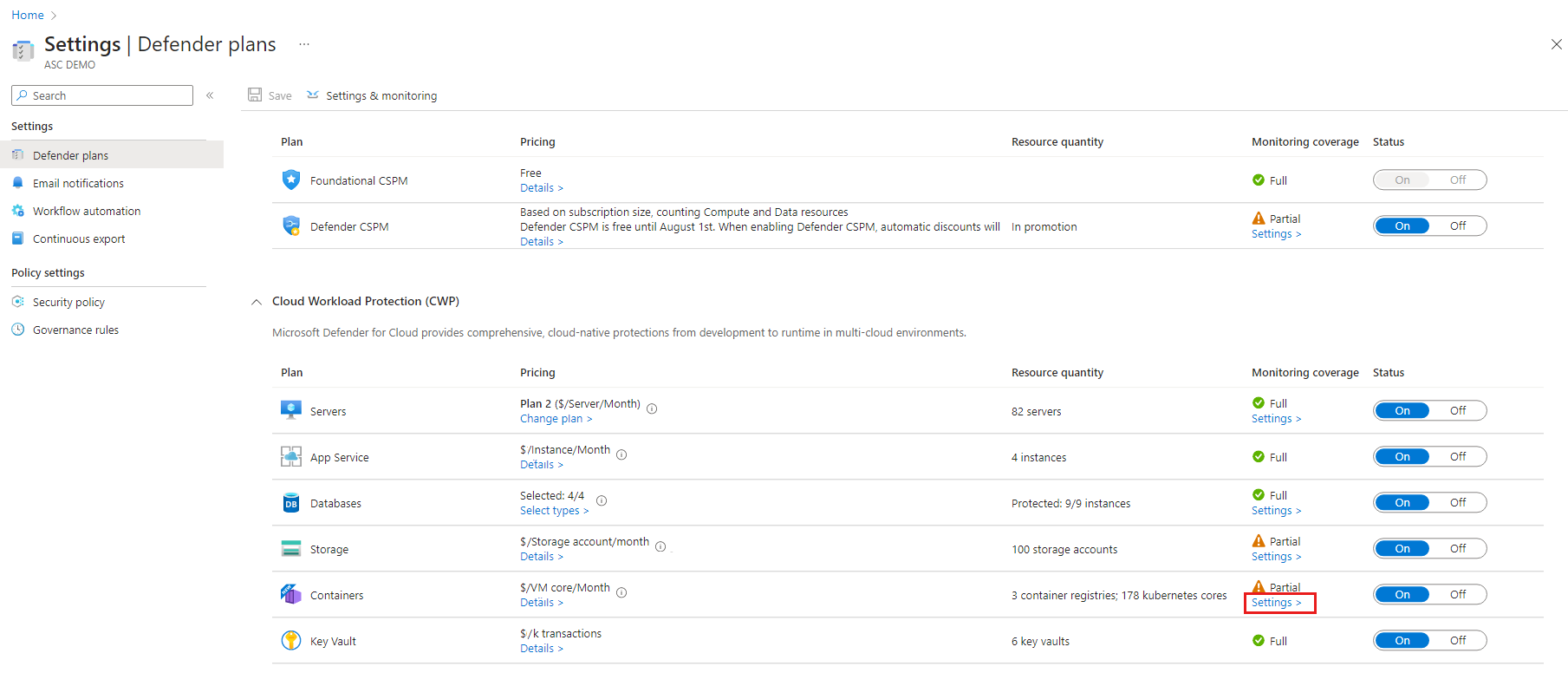Open Details for Key Vault pricing
This screenshot has height=673, width=1568.
click(x=542, y=649)
